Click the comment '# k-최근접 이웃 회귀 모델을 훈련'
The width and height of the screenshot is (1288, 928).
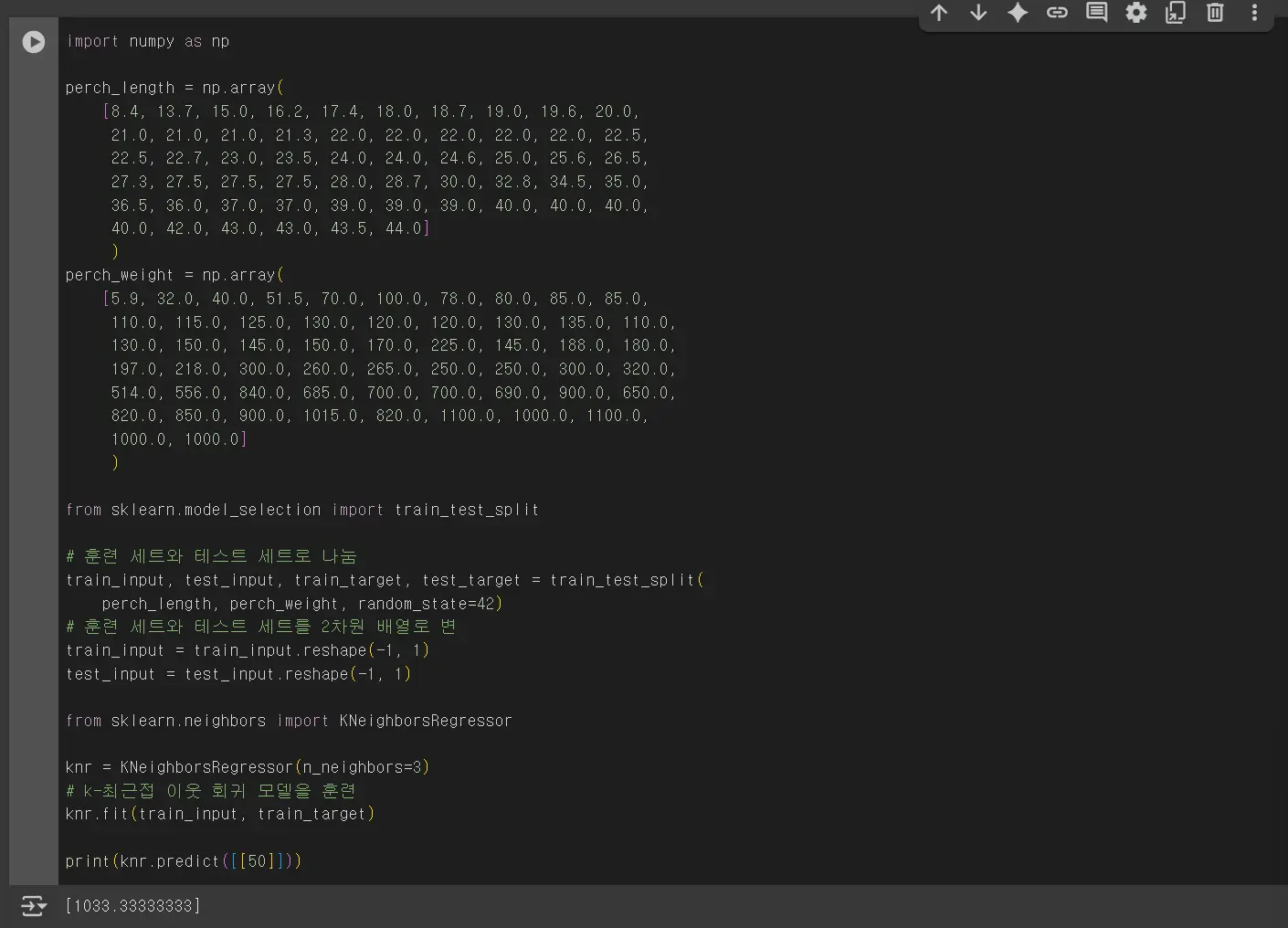point(211,791)
